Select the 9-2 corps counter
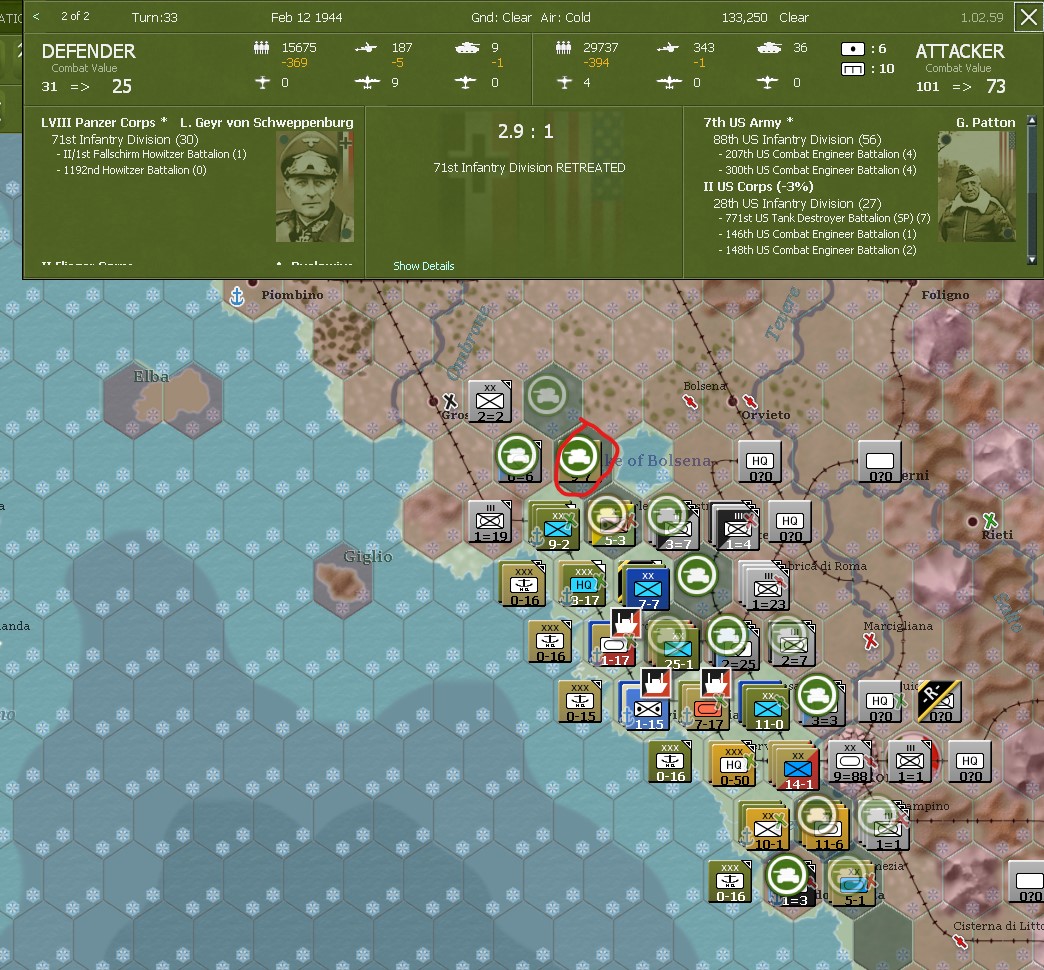The height and width of the screenshot is (970, 1044). 557,528
